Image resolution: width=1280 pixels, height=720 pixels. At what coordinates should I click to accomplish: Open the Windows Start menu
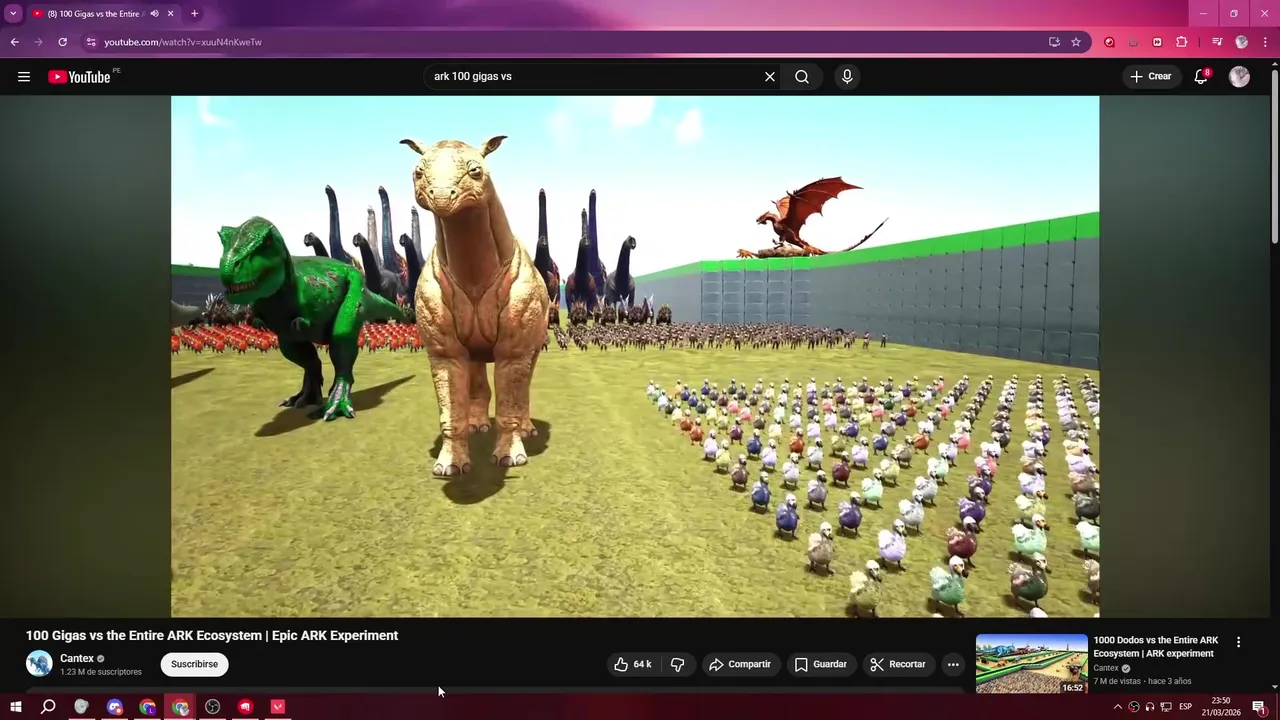16,707
